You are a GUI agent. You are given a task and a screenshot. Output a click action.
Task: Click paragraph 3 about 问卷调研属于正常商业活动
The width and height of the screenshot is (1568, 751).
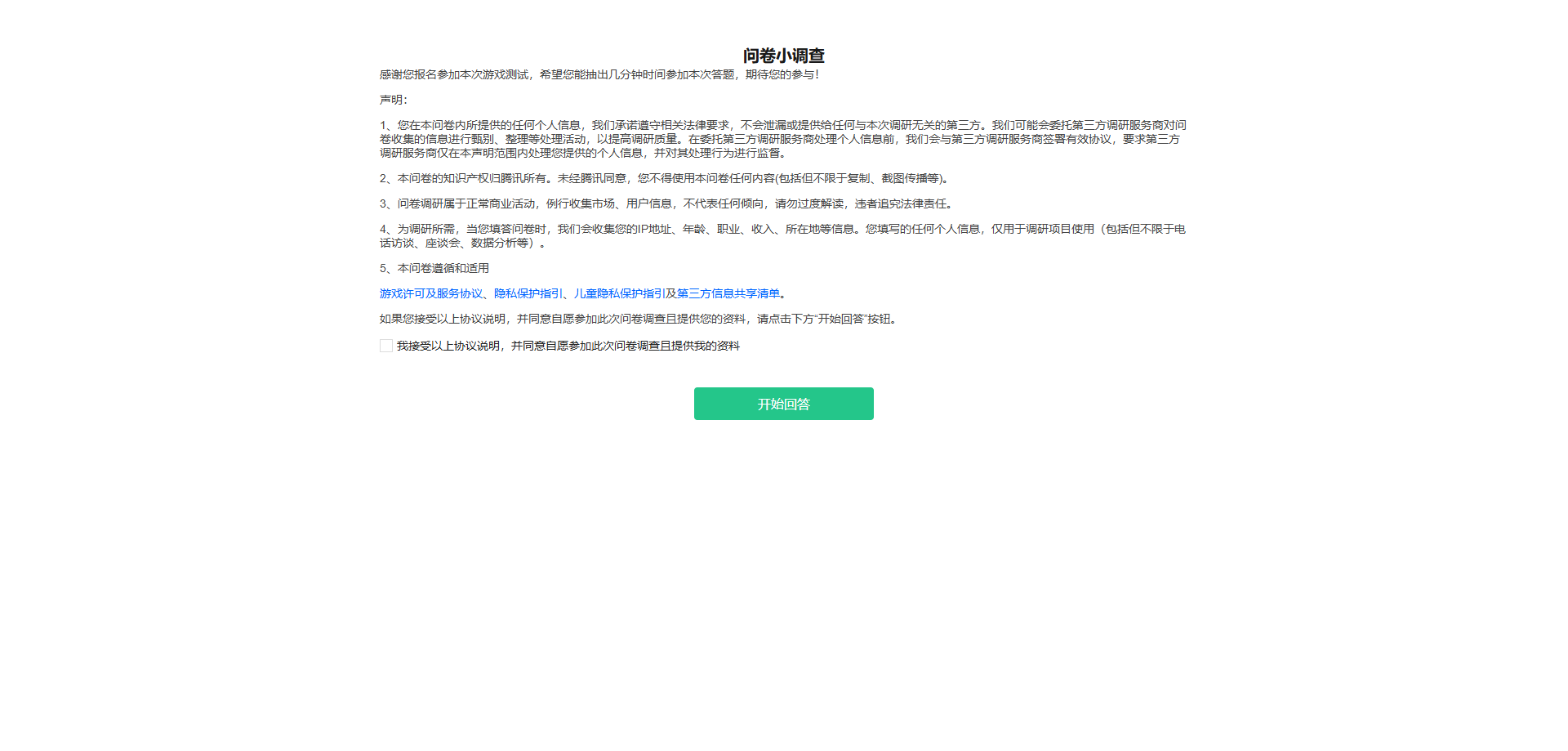coord(667,204)
